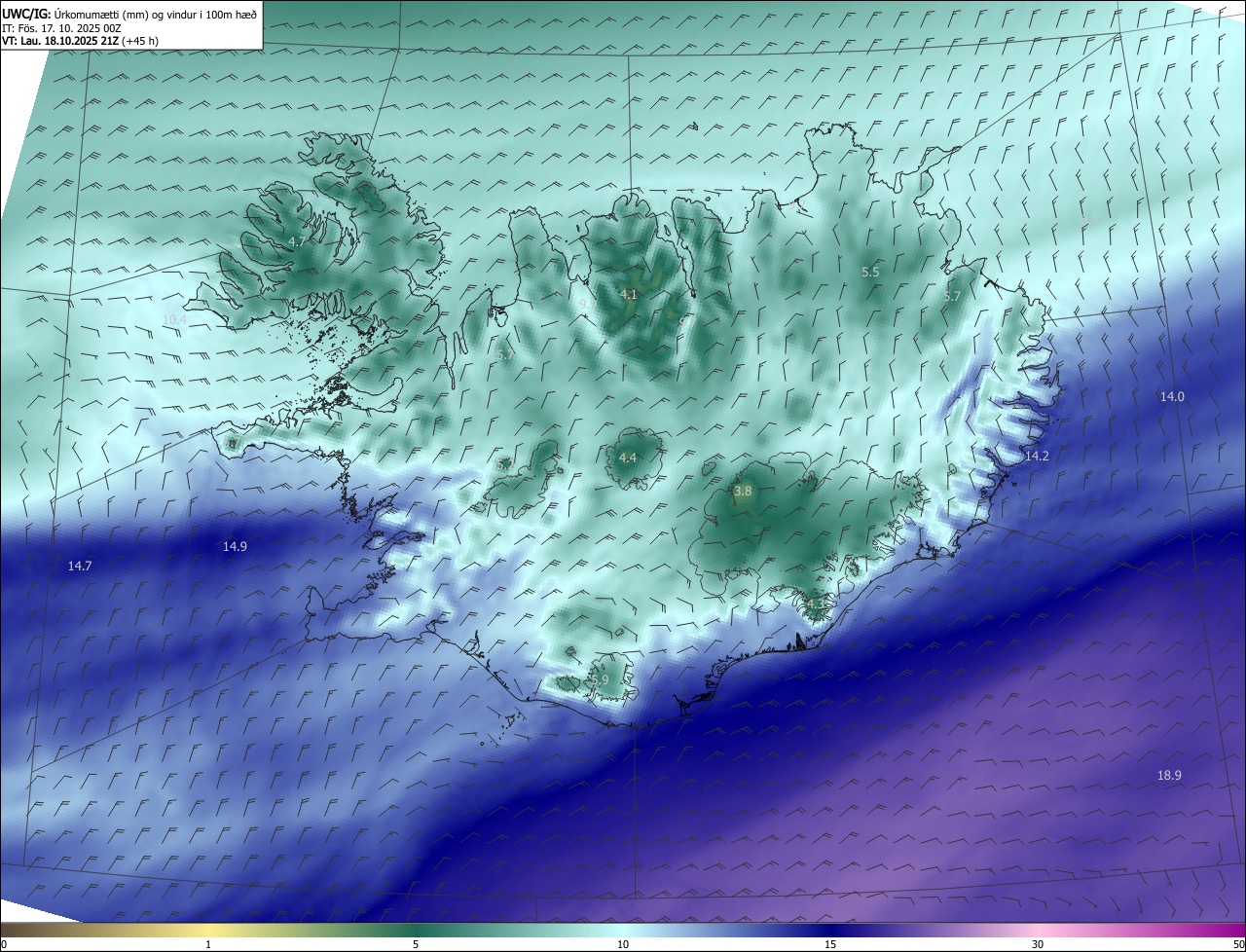Image resolution: width=1246 pixels, height=952 pixels.
Task: Click the 10.4 value label
Action: coord(174,319)
